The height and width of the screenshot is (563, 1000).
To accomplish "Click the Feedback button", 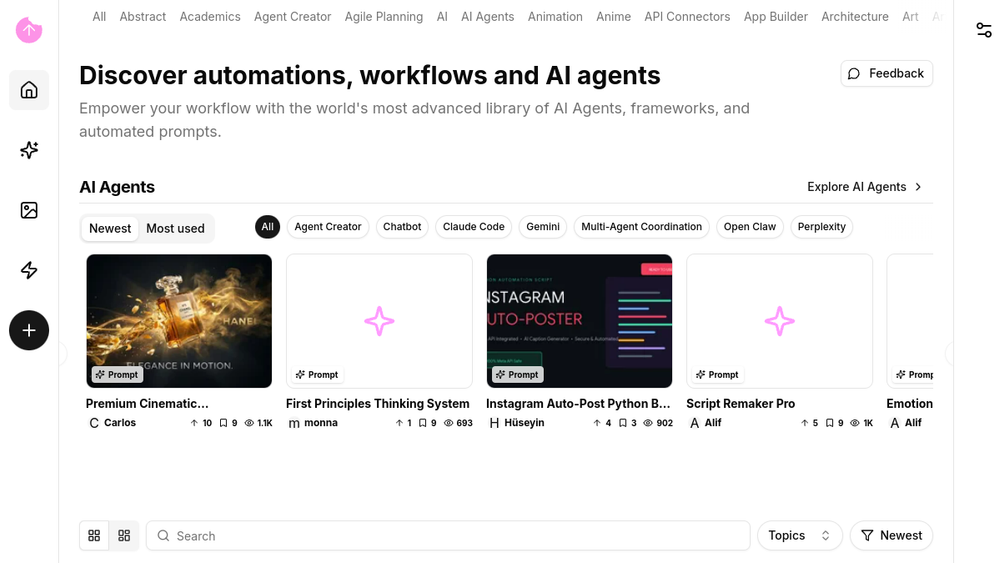I will point(886,73).
